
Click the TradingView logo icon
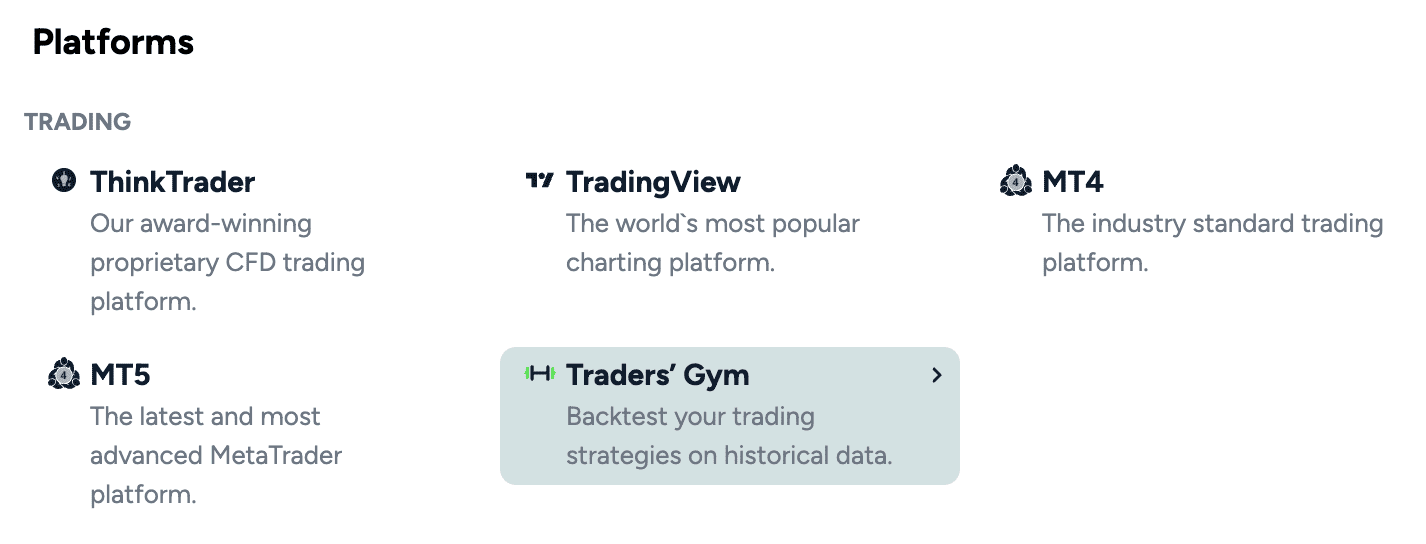click(x=539, y=181)
